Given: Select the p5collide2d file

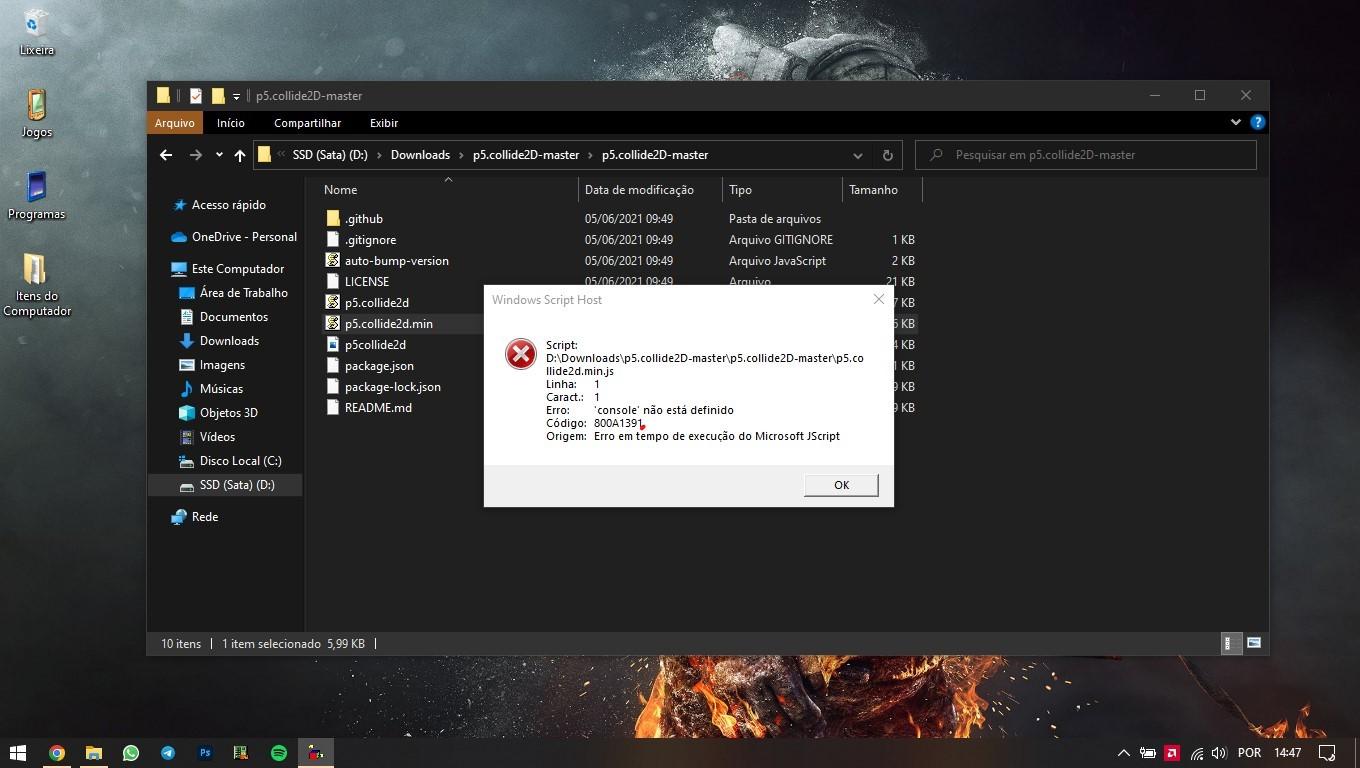Looking at the screenshot, I should (375, 345).
